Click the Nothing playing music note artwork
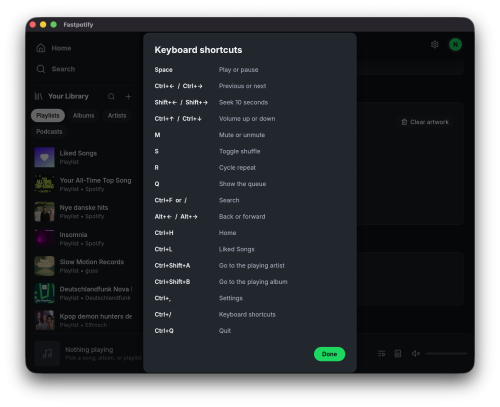Screen dimensions: 500x407 click(47, 353)
